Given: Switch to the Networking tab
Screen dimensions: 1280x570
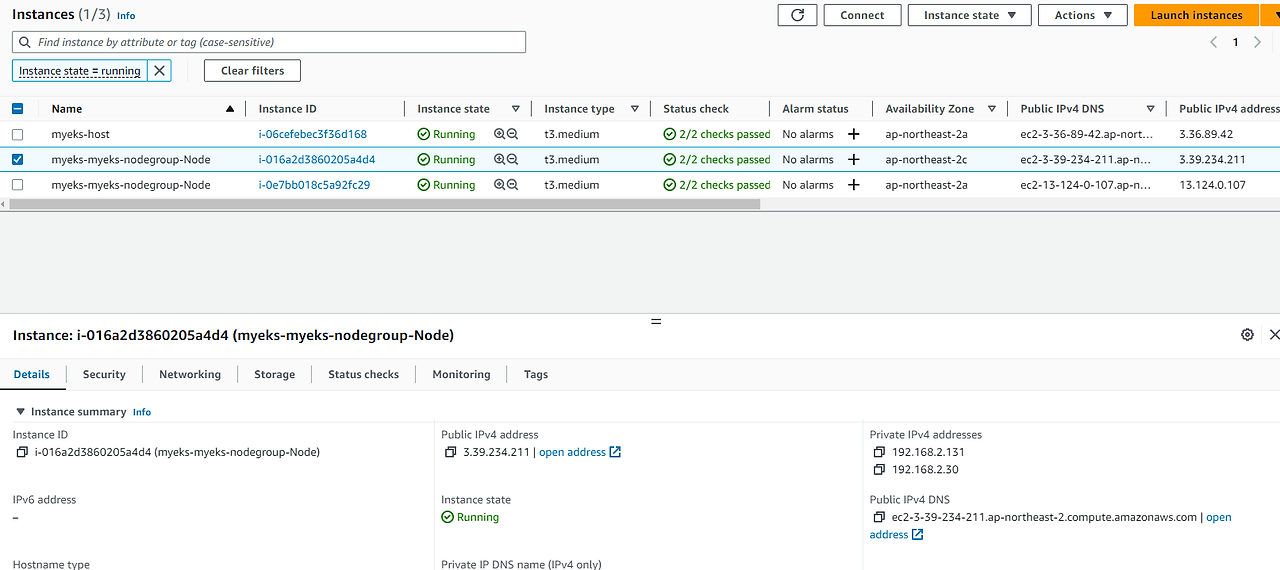Looking at the screenshot, I should tap(189, 374).
